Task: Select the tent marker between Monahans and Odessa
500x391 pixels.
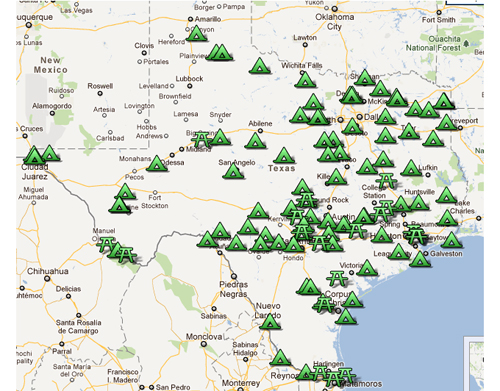Action: pos(157,164)
